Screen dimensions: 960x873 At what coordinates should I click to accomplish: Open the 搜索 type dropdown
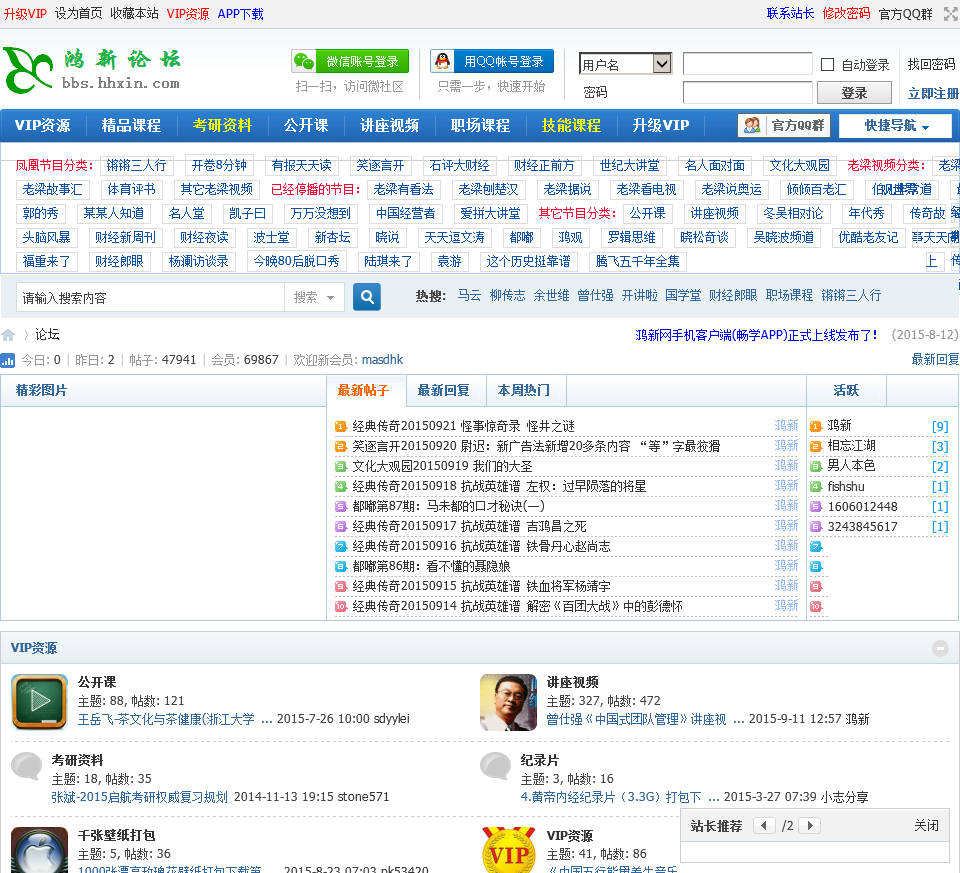click(x=315, y=297)
